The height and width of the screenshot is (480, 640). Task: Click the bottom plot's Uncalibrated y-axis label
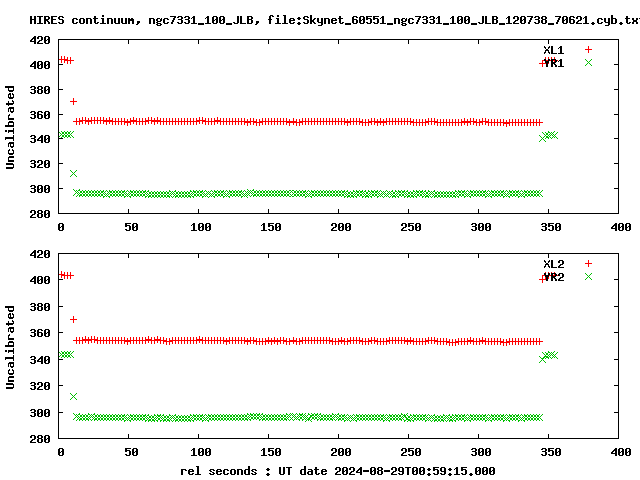[10, 347]
